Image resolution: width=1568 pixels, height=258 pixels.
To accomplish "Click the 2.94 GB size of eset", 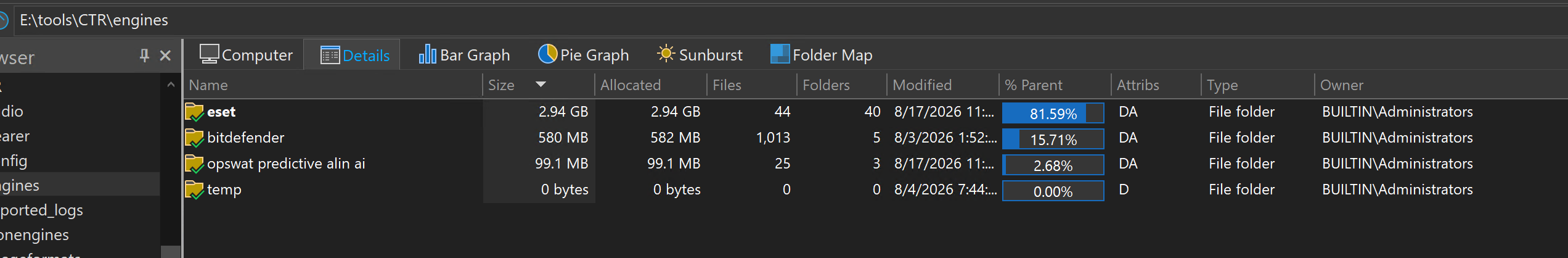I will (563, 112).
